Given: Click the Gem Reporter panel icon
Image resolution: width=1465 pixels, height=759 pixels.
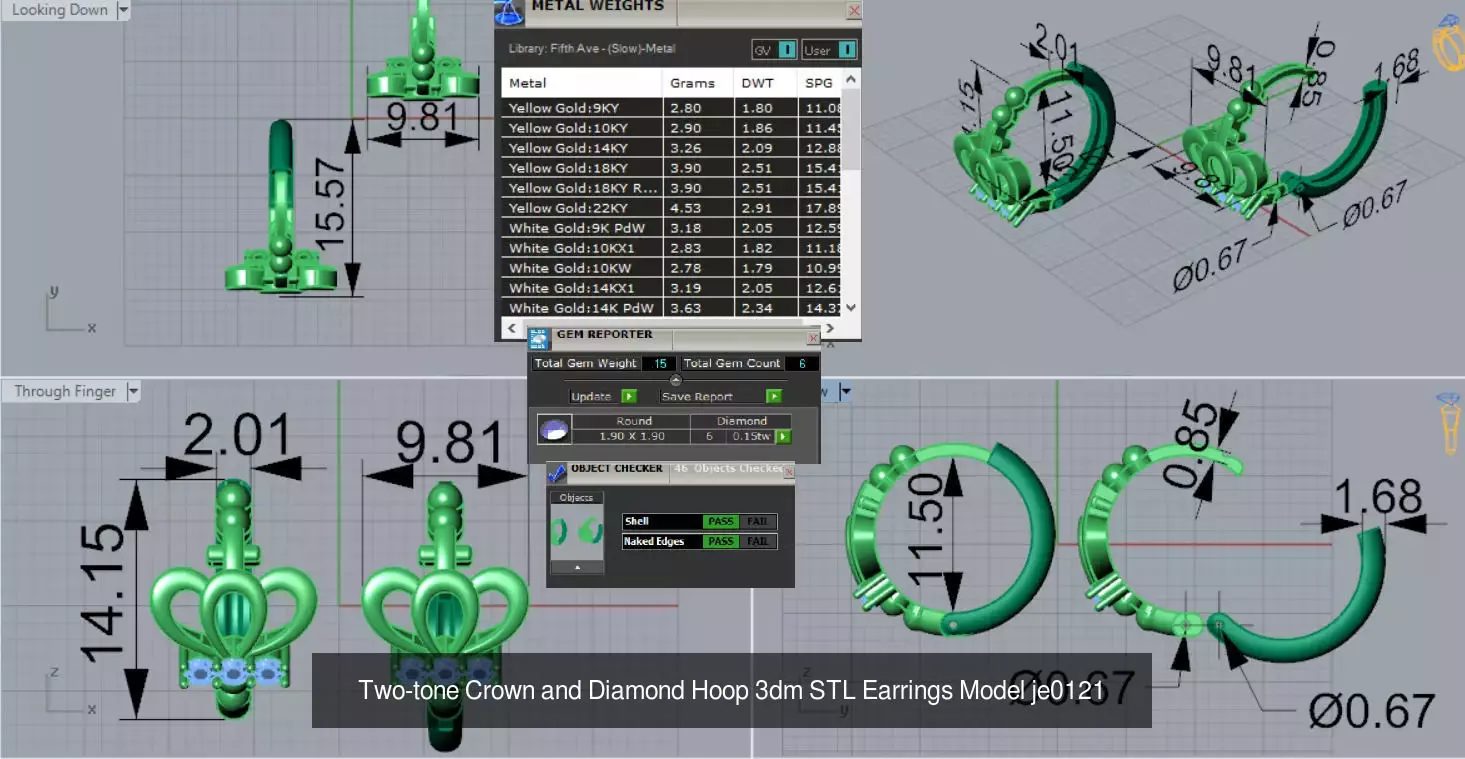Looking at the screenshot, I should [x=539, y=338].
